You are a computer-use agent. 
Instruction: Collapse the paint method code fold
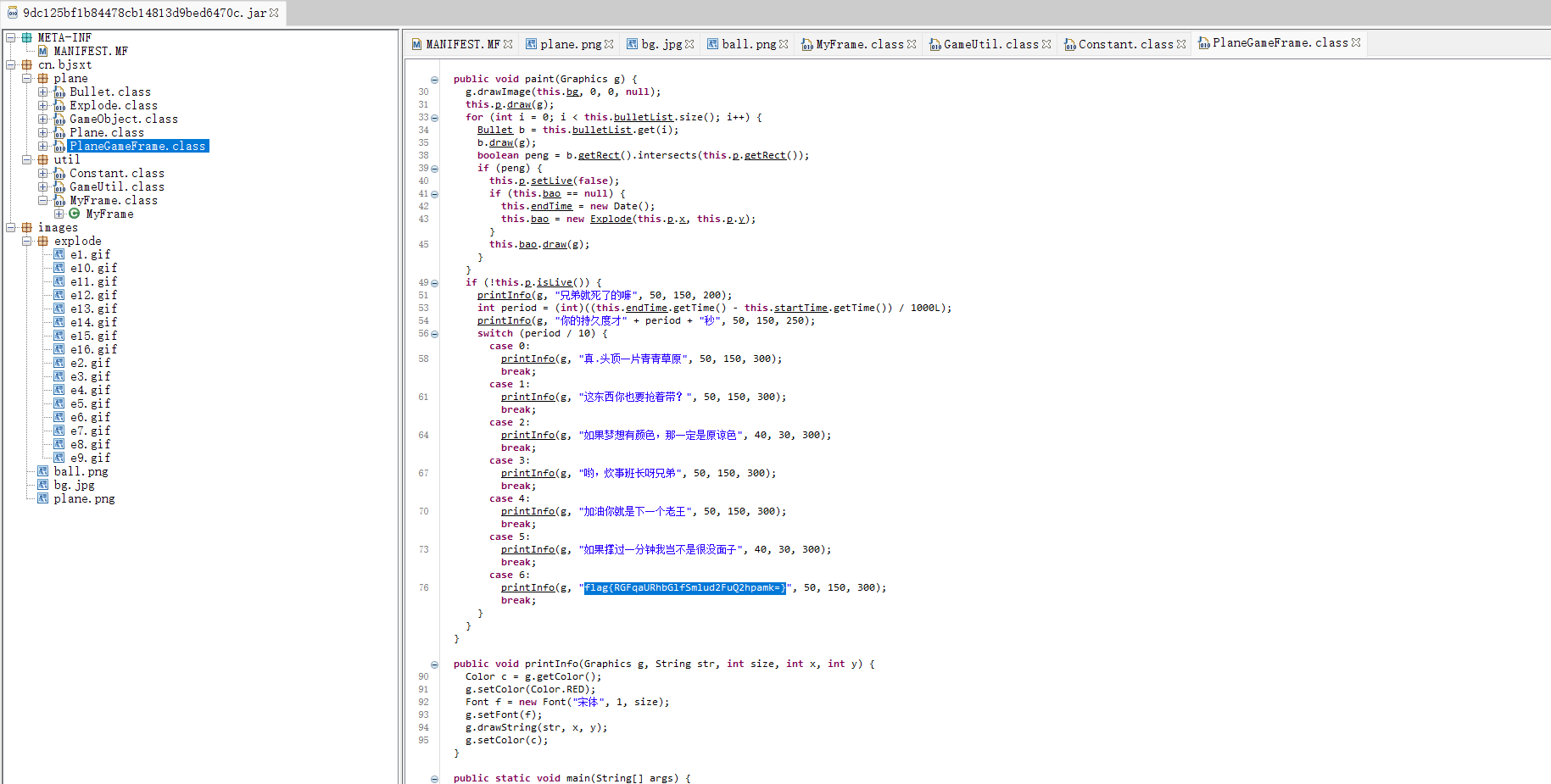click(x=434, y=80)
